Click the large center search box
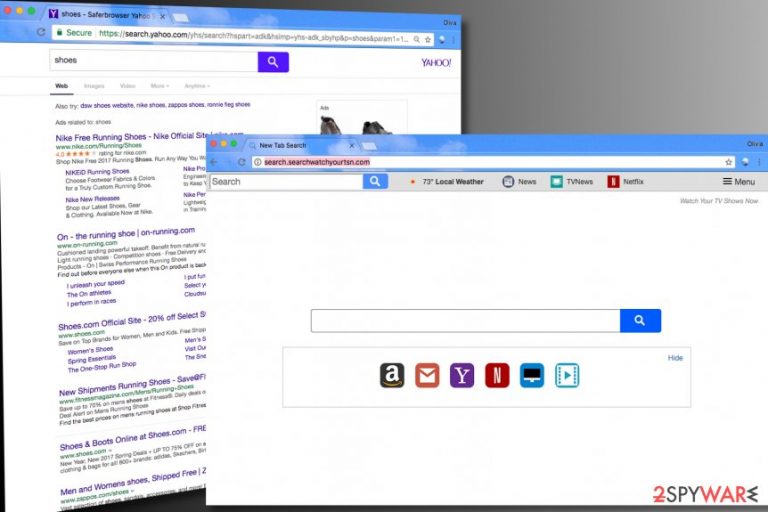The height and width of the screenshot is (512, 768). (x=465, y=320)
